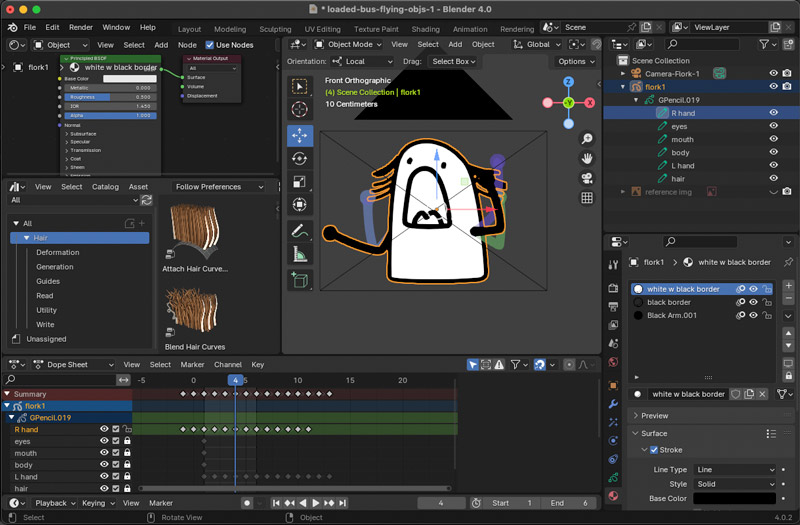Switch to orthographic grid view icon
Screen dimensions: 800x525
point(587,198)
